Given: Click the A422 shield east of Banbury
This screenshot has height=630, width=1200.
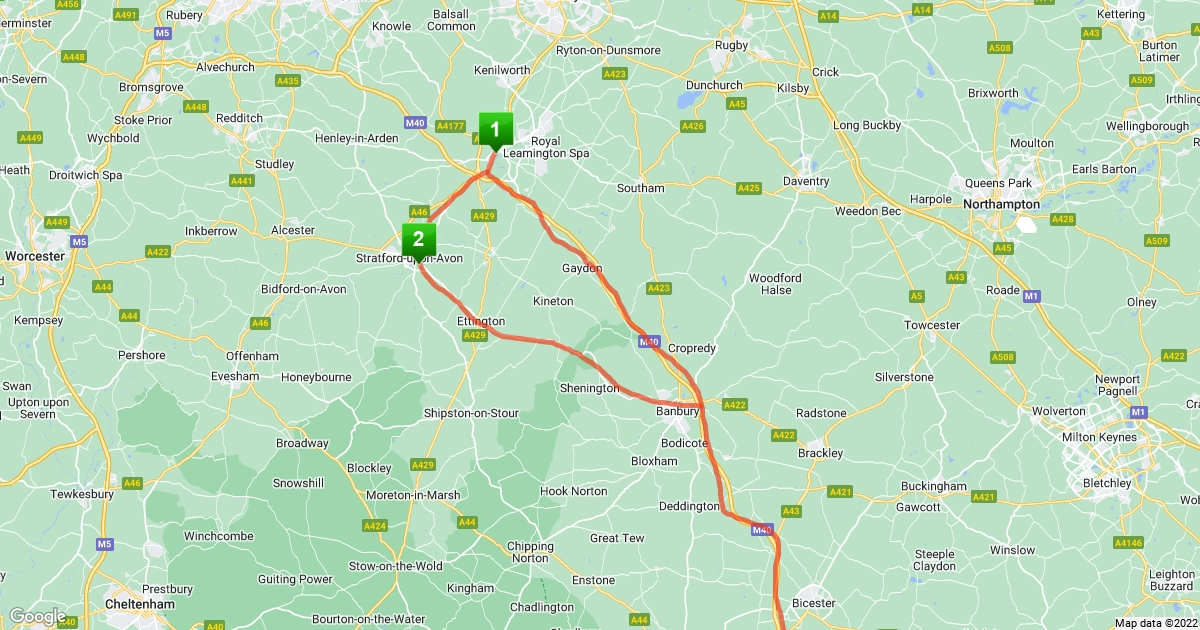Looking at the screenshot, I should (734, 405).
